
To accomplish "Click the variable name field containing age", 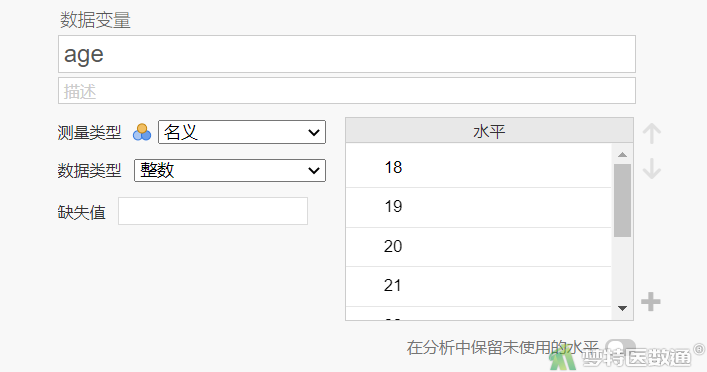I will 347,54.
